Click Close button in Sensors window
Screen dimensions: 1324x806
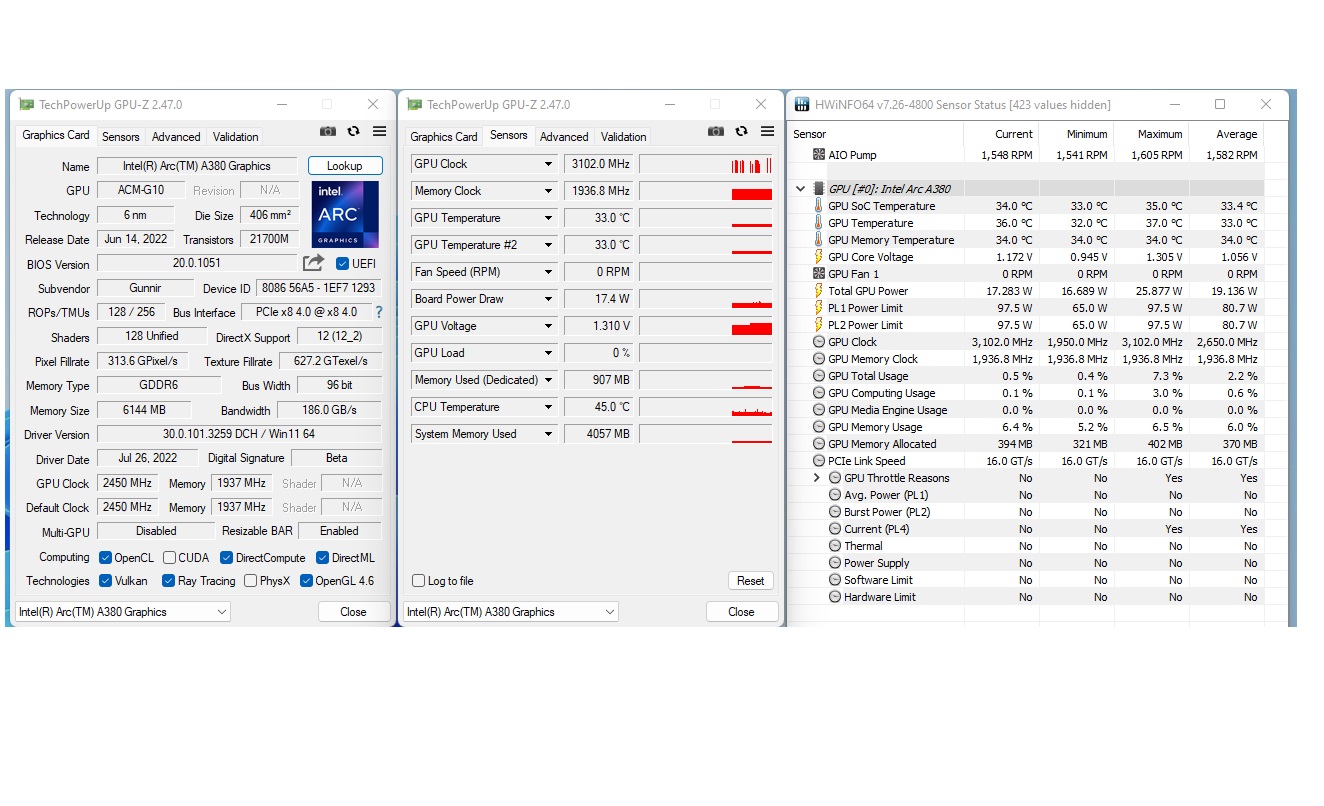[741, 612]
